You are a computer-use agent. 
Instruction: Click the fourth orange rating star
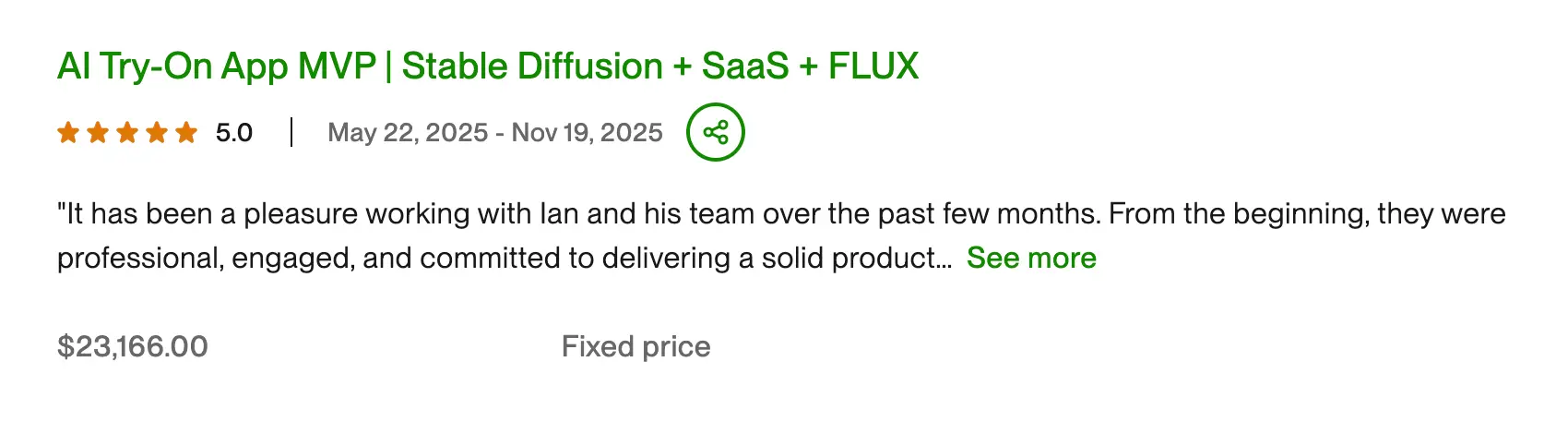(x=157, y=133)
